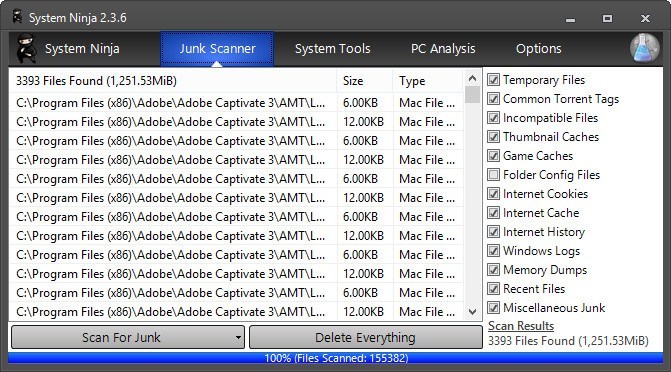This screenshot has height=372, width=671.
Task: Disable Miscellaneous Junk option
Action: (493, 308)
